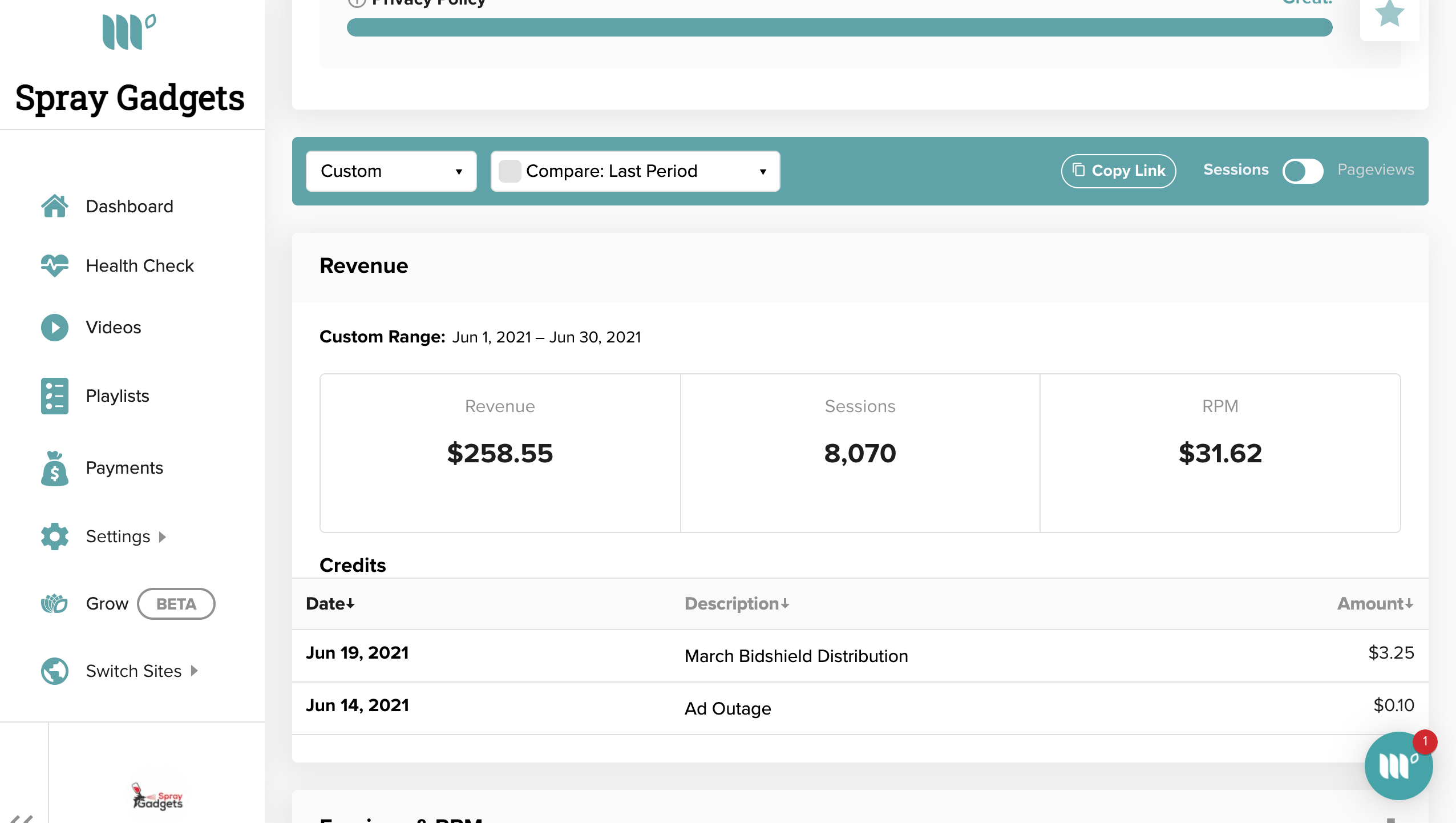This screenshot has width=1456, height=823.
Task: Expand the Settings submenu arrow
Action: [x=163, y=537]
